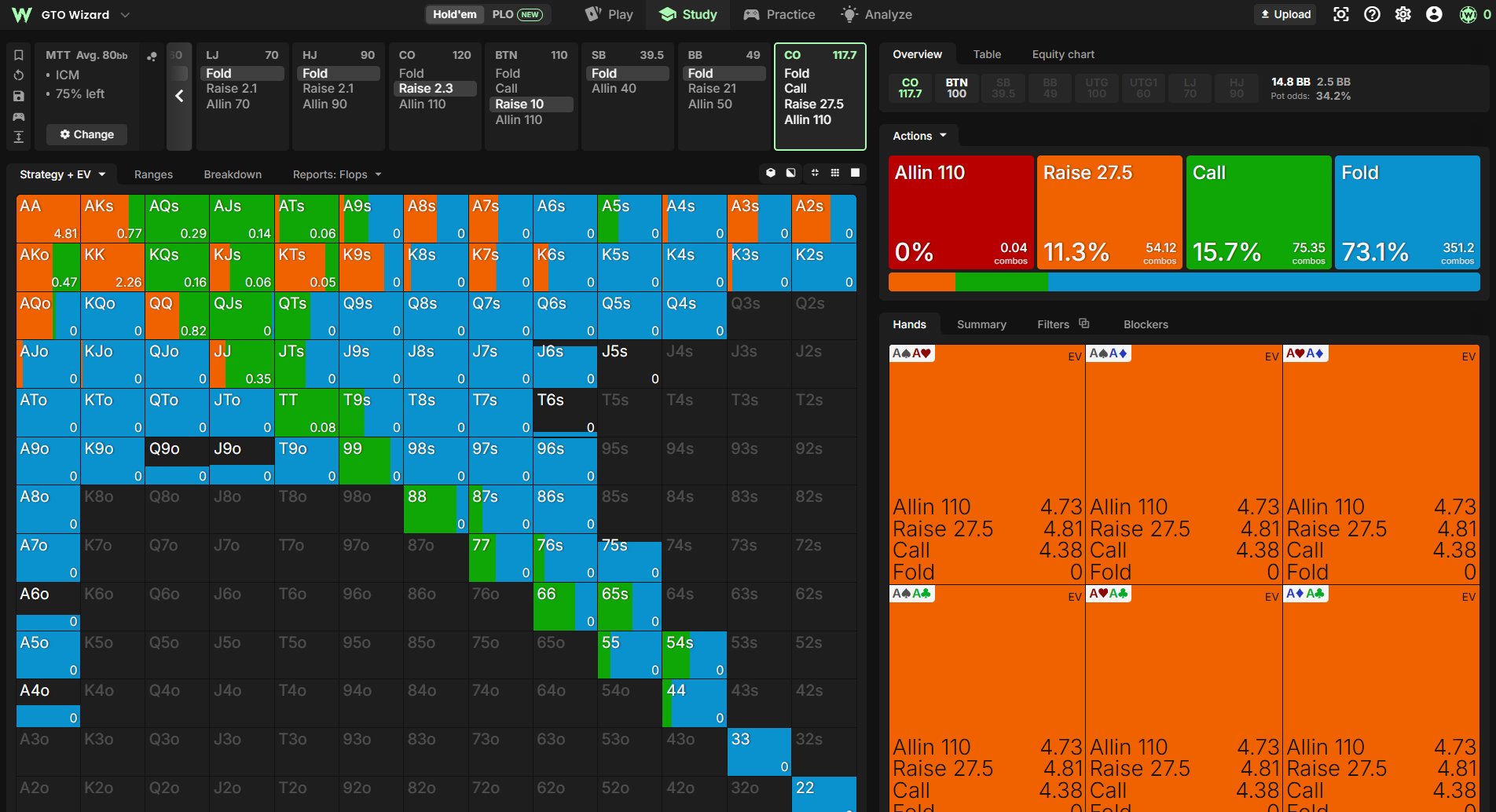1496x812 pixels.
Task: Select the BTN 100 position chip
Action: [956, 88]
